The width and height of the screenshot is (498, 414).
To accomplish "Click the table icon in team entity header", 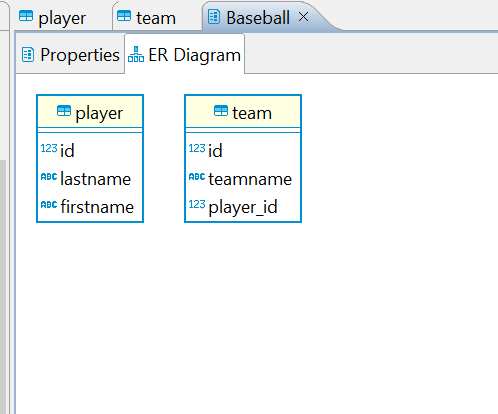I will tap(221, 111).
